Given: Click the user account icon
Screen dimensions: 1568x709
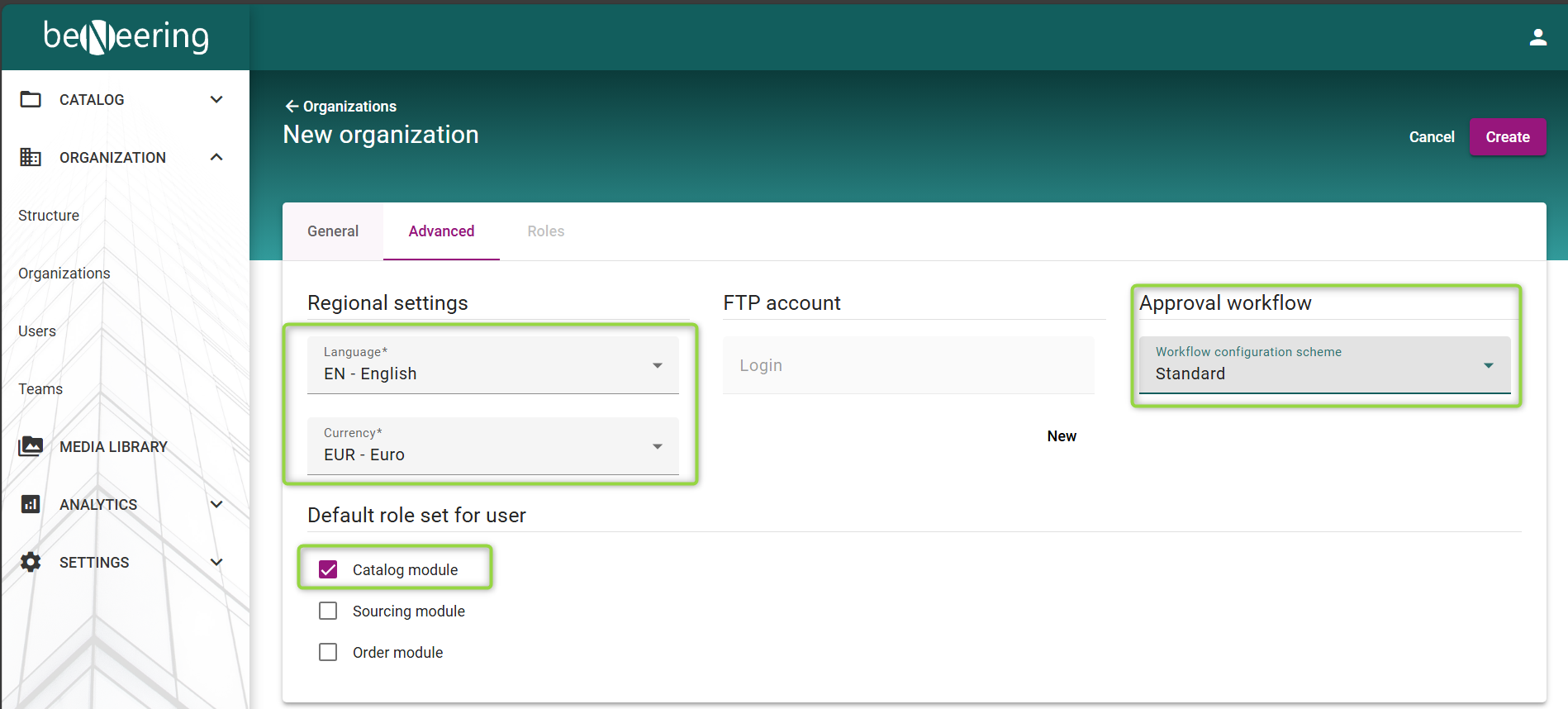Looking at the screenshot, I should click(1537, 37).
